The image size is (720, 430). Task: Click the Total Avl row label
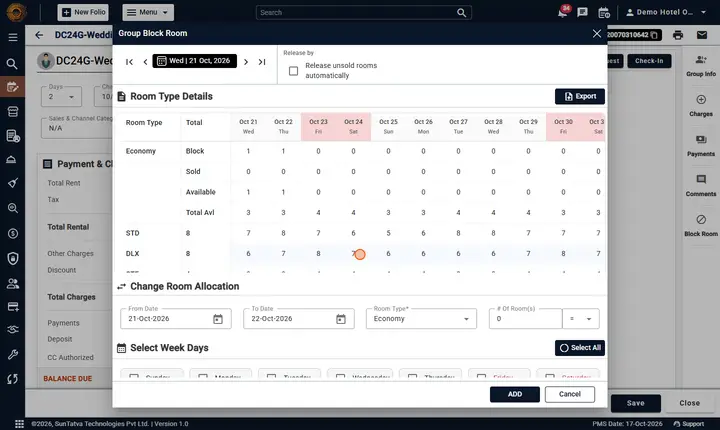pos(200,213)
